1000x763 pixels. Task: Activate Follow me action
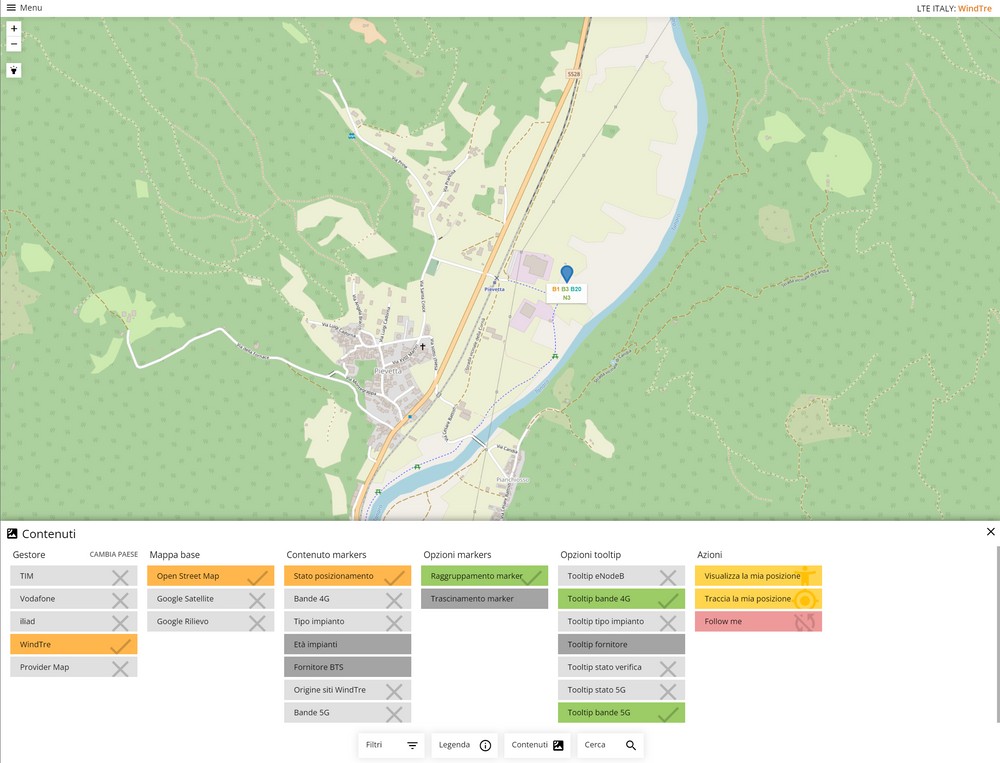coord(758,621)
